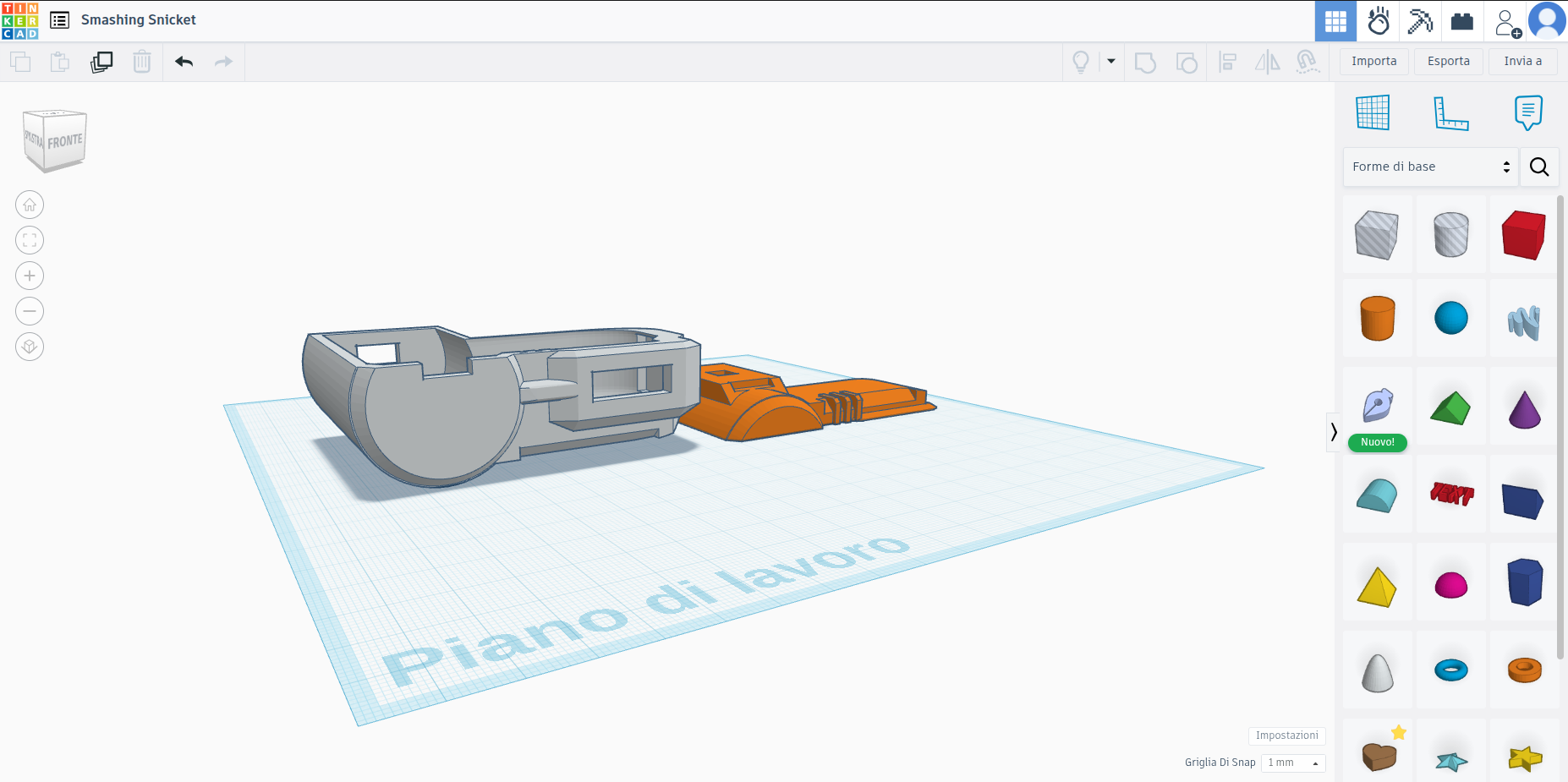Select the teal Round Roof shape

[1377, 495]
